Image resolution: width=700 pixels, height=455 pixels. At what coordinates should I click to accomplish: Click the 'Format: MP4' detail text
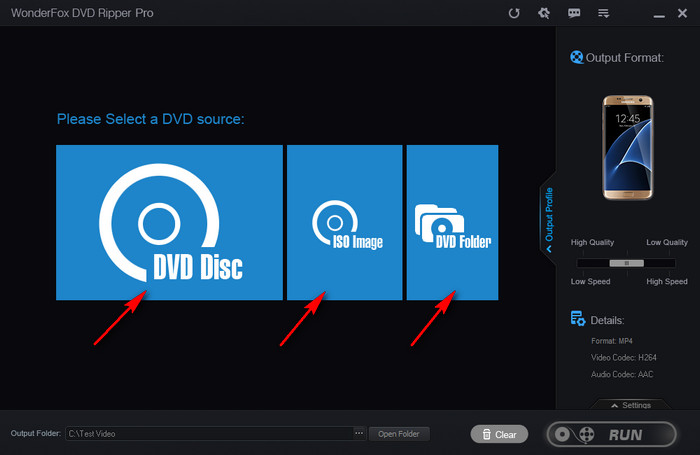click(x=612, y=341)
